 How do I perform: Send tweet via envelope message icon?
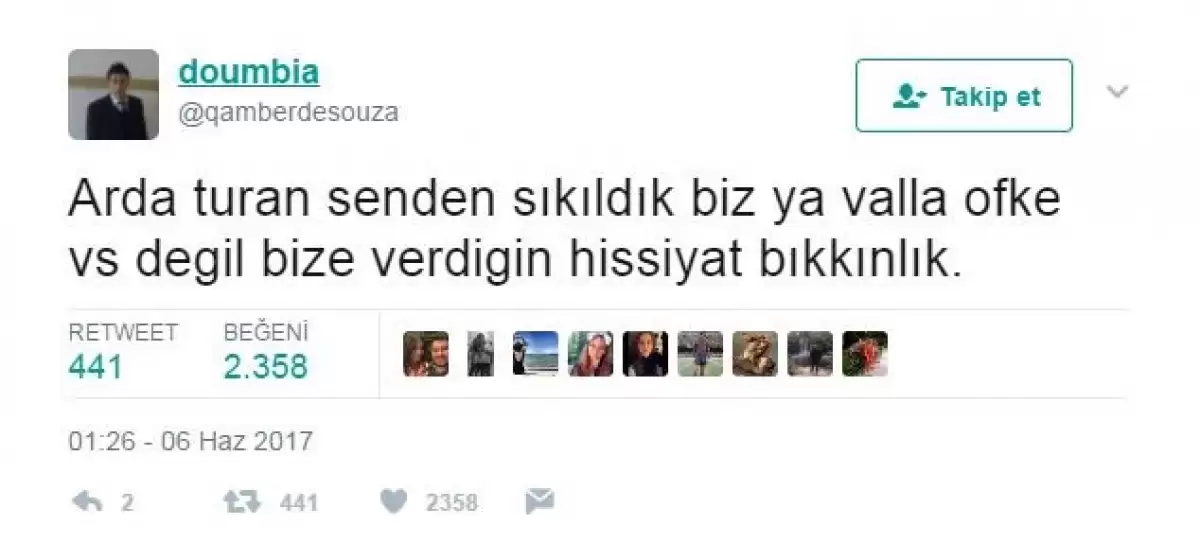[539, 500]
